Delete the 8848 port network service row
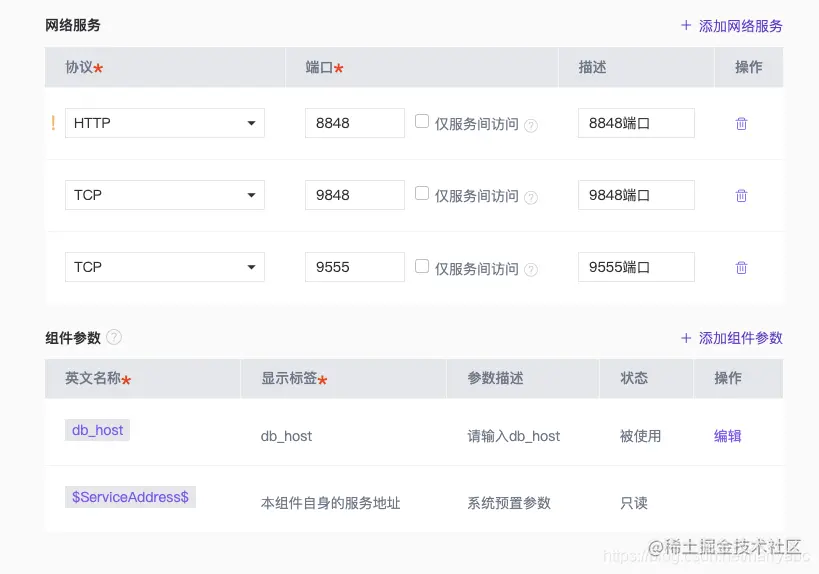This screenshot has width=819, height=574. [741, 124]
